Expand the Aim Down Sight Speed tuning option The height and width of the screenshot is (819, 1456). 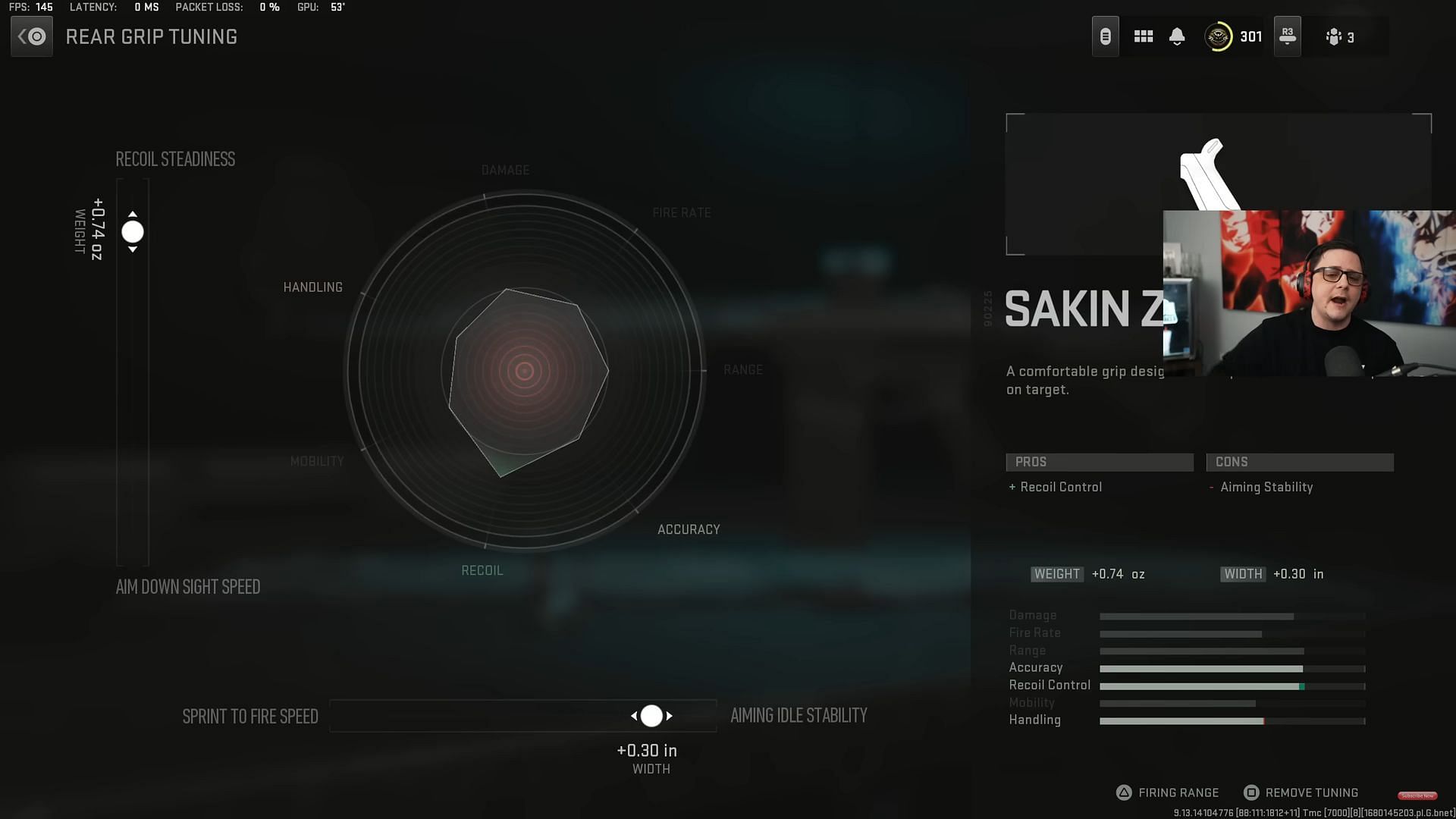187,587
